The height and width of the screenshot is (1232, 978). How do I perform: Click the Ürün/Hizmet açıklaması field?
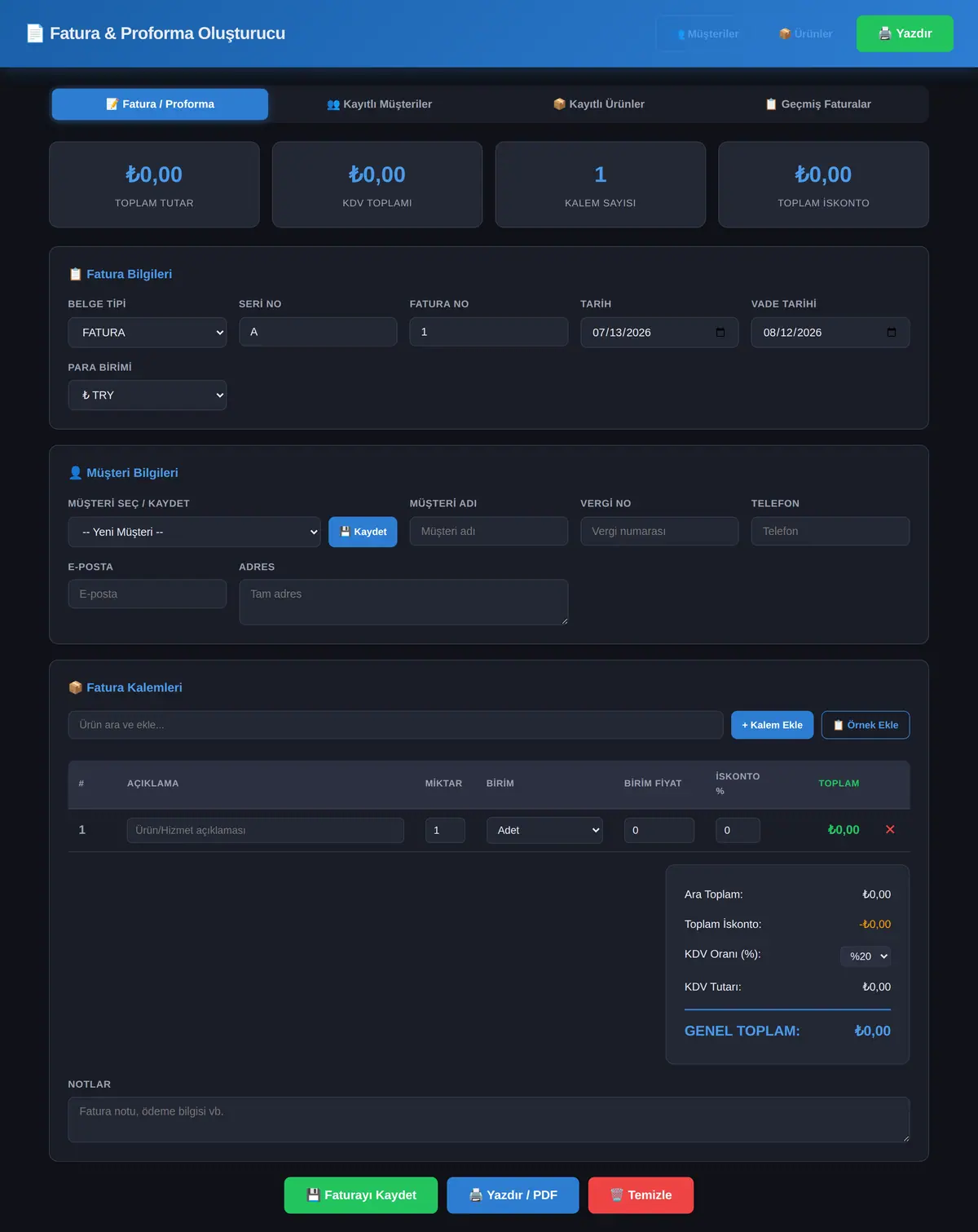click(266, 830)
